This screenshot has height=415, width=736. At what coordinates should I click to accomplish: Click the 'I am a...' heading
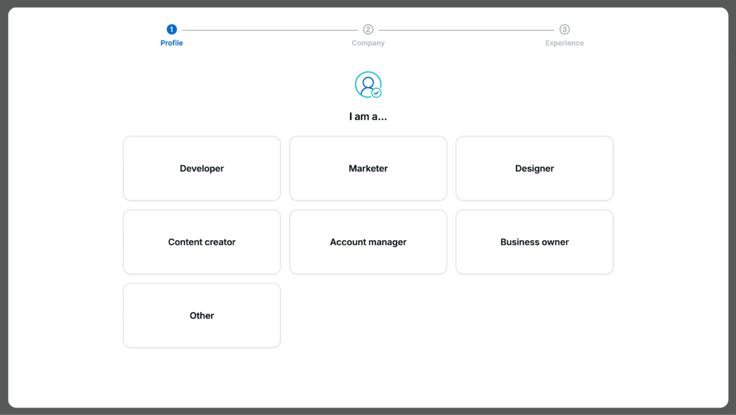(x=368, y=116)
